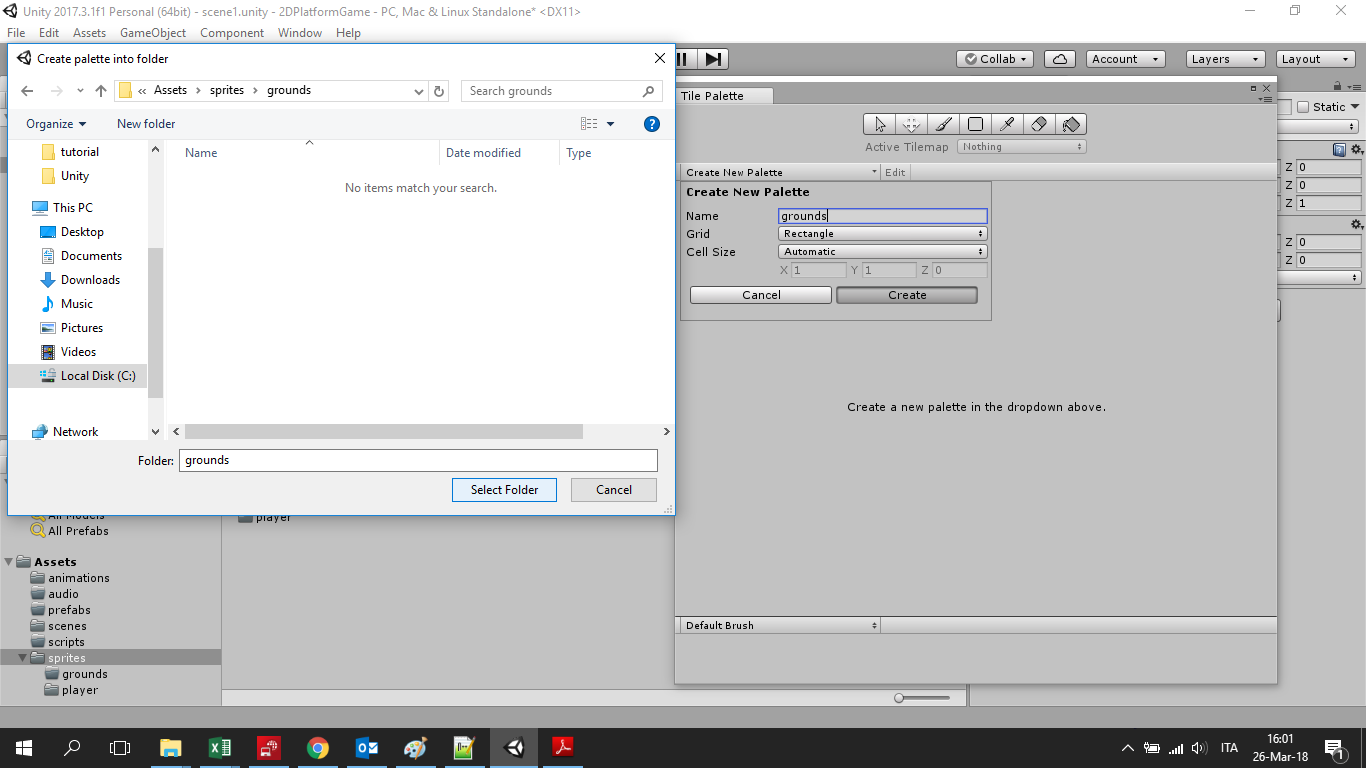This screenshot has height=768, width=1366.
Task: Select the tile Eraser tool
Action: click(1039, 125)
